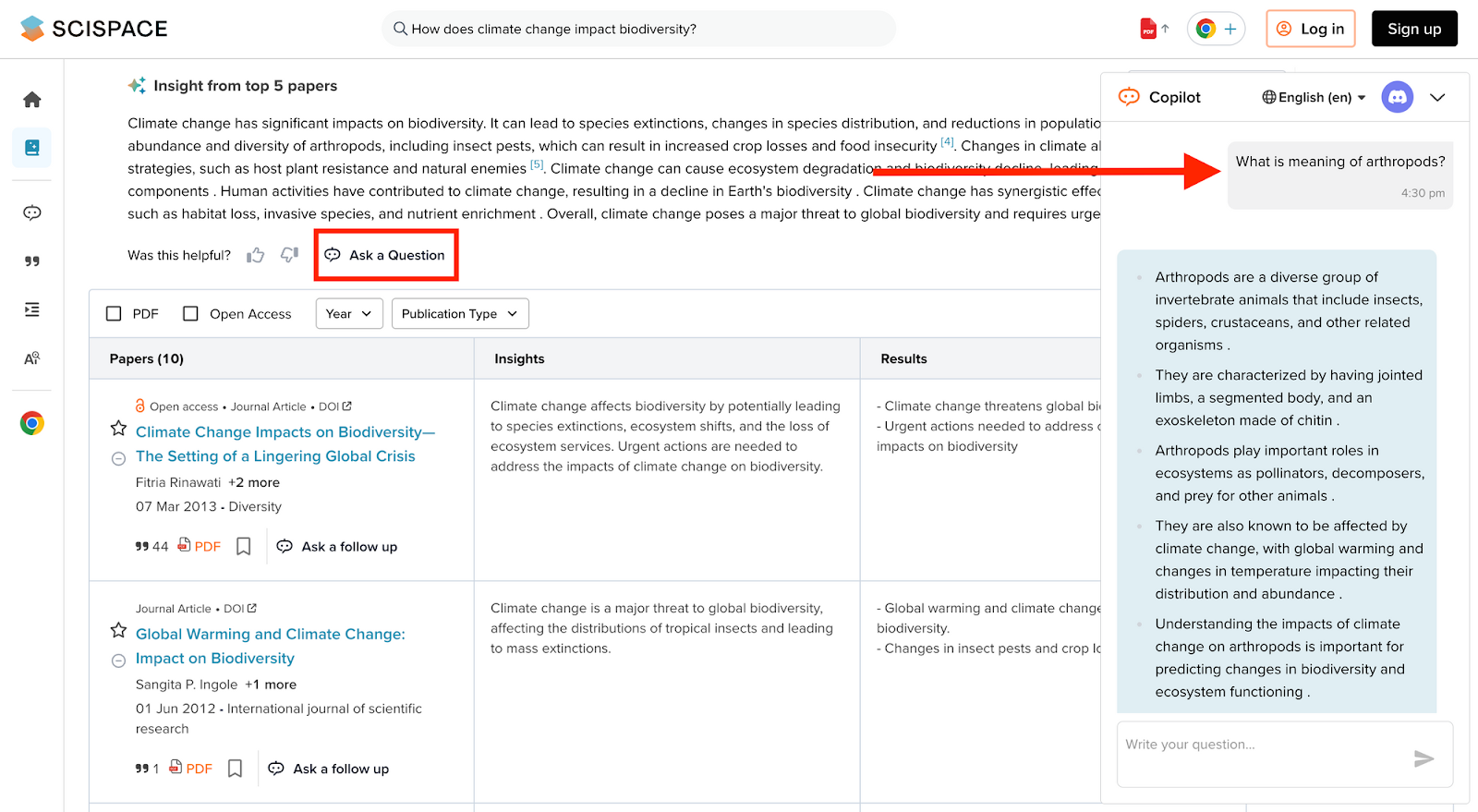Collapse the Copilot panel chevron
The width and height of the screenshot is (1478, 812).
pyautogui.click(x=1437, y=98)
